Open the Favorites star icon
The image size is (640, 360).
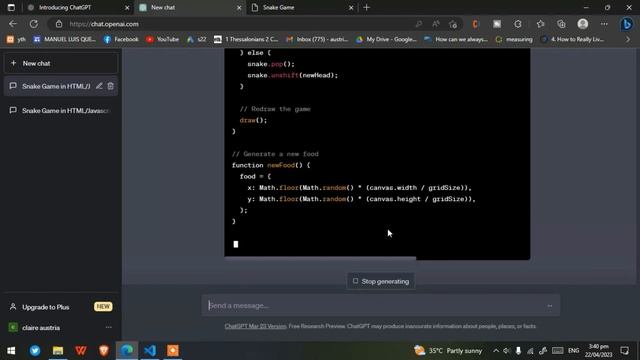[x=540, y=24]
